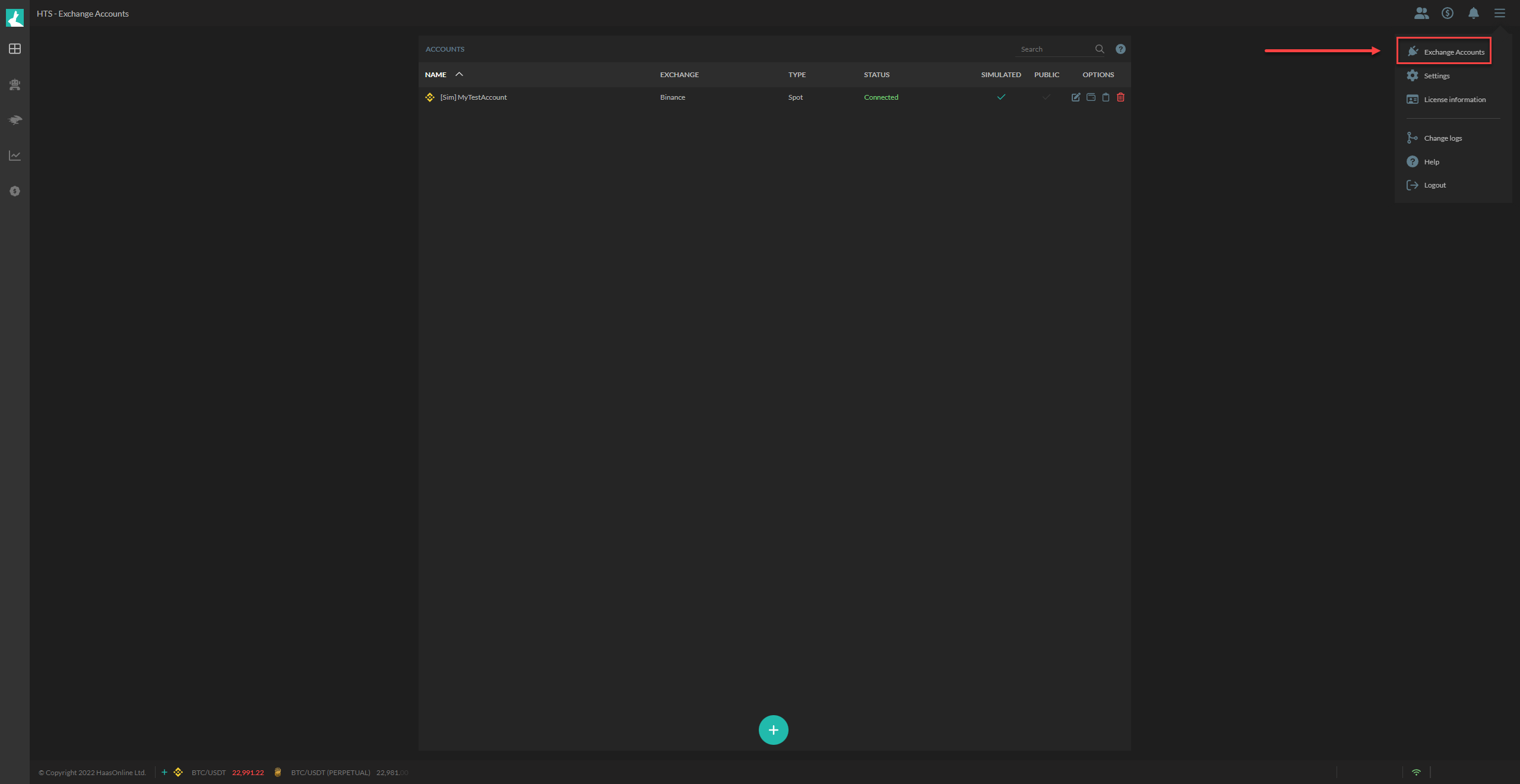Screen dimensions: 1520x784
Task: Delete MyTestAccount with red trash icon
Action: coord(1121,97)
